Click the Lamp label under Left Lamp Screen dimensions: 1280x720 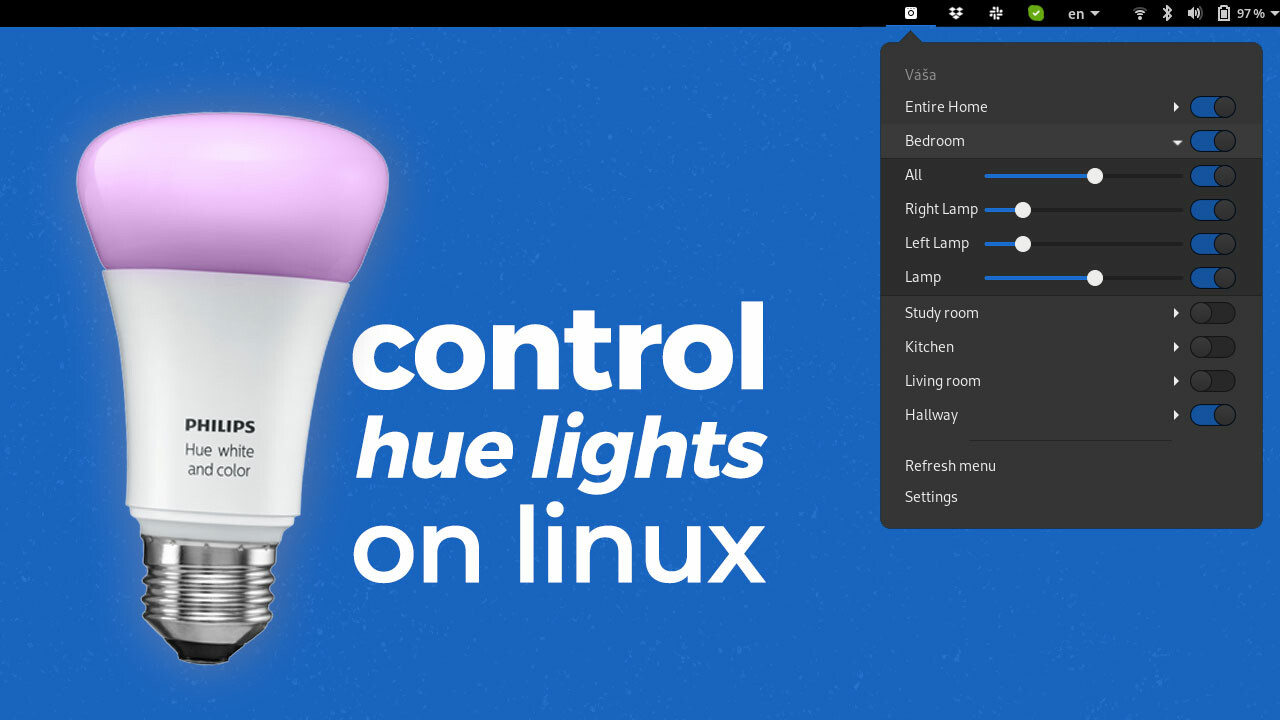923,277
